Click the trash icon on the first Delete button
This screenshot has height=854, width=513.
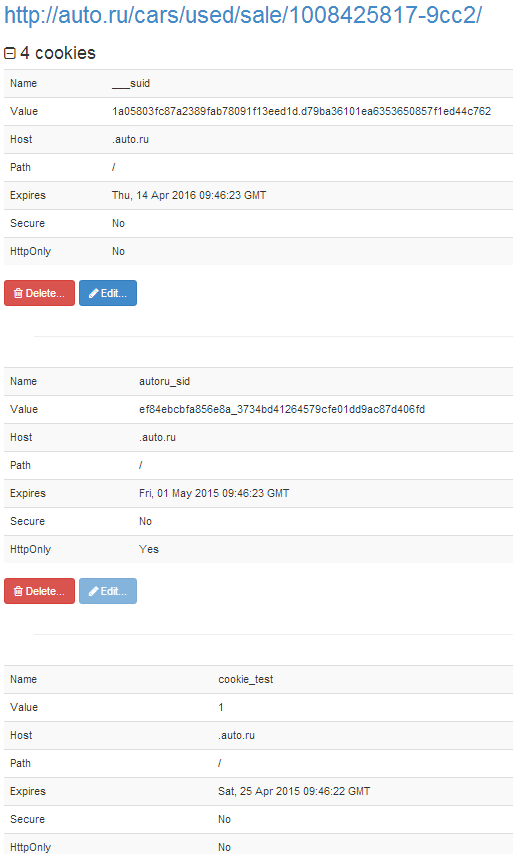(18, 293)
